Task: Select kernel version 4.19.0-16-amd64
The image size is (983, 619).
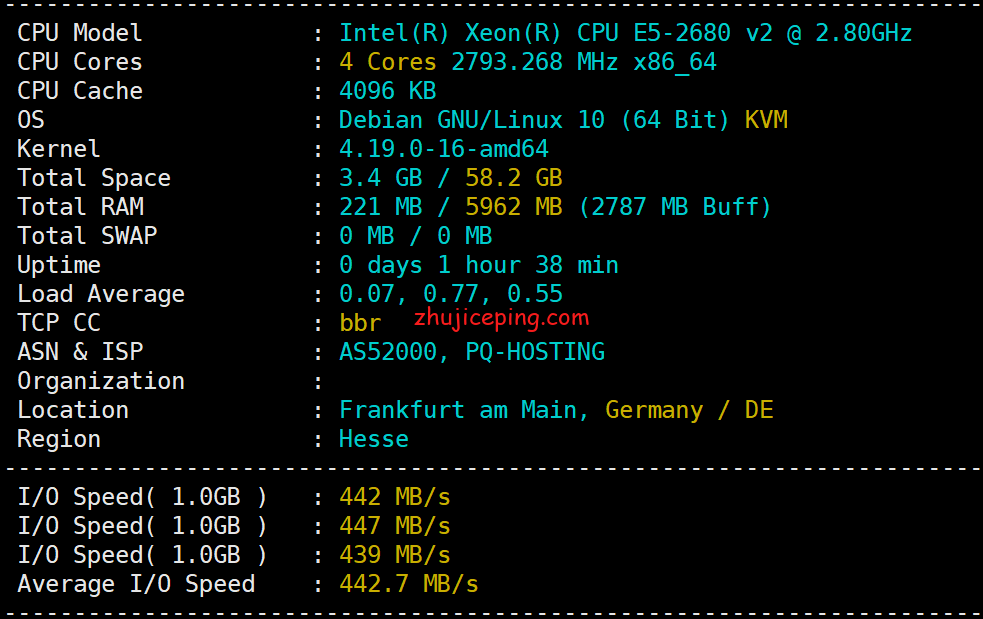Action: [x=444, y=149]
